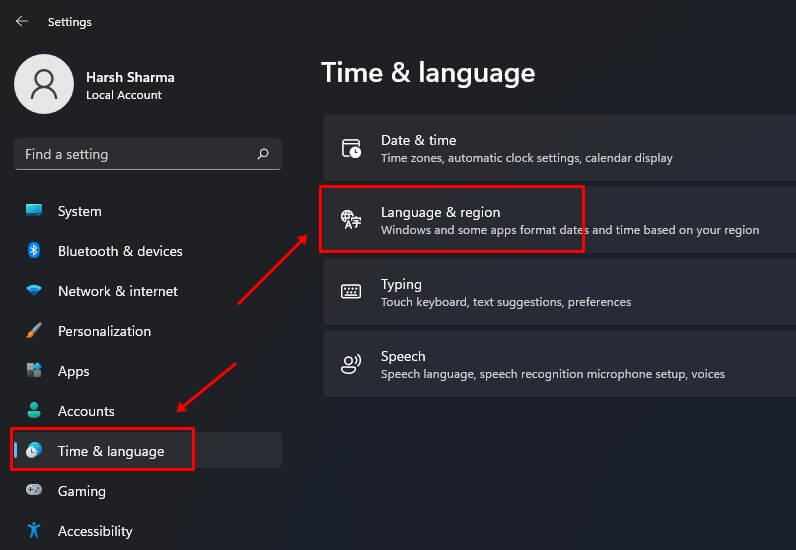The height and width of the screenshot is (550, 796).
Task: Click the user avatar picture
Action: [44, 84]
